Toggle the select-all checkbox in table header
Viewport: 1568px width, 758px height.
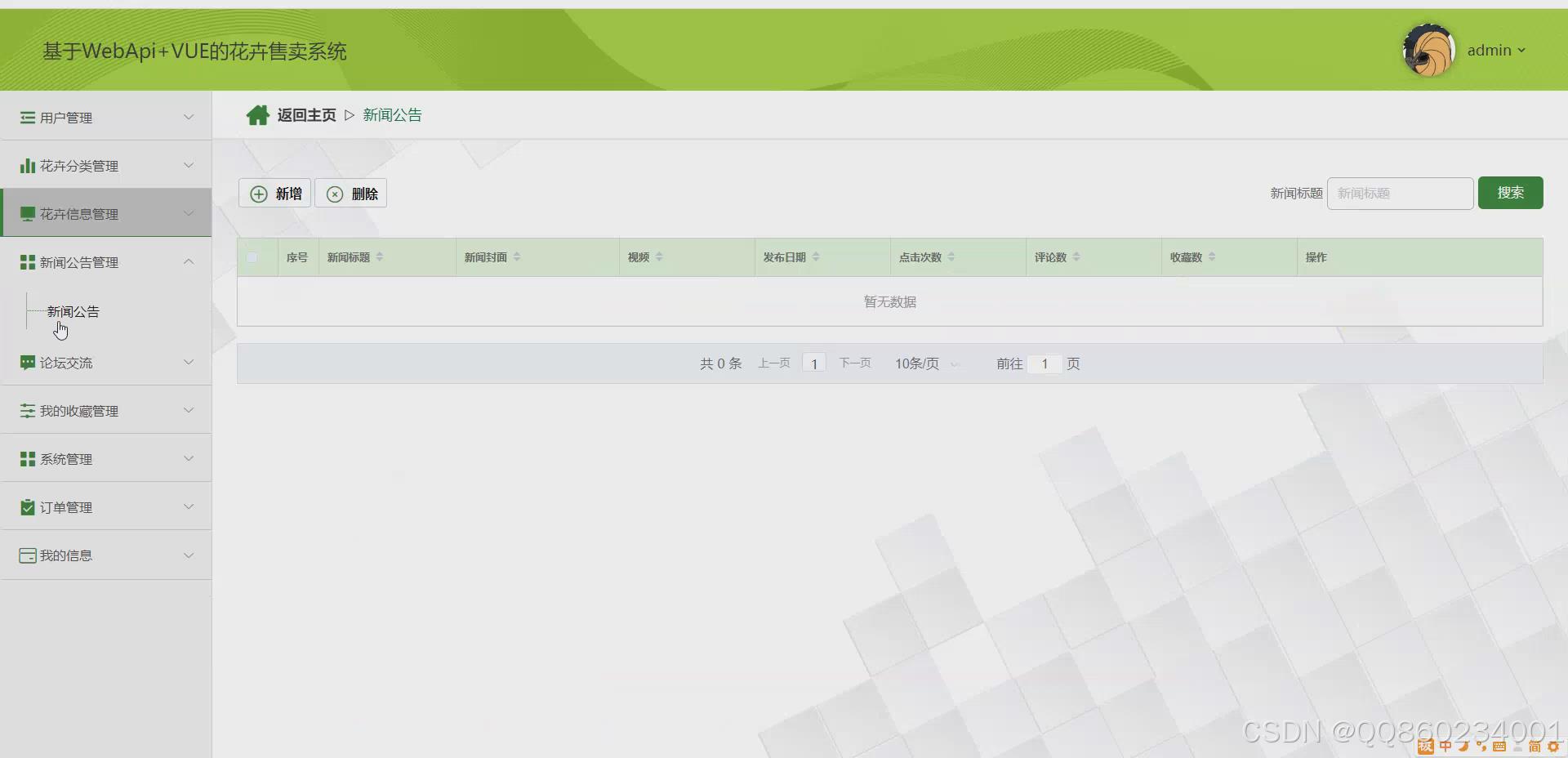[252, 257]
